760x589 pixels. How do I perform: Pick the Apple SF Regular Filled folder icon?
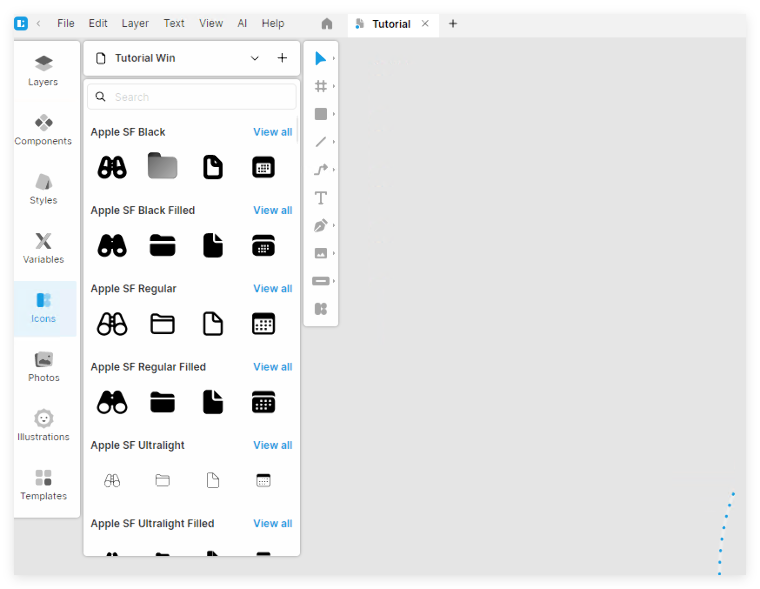pos(162,402)
